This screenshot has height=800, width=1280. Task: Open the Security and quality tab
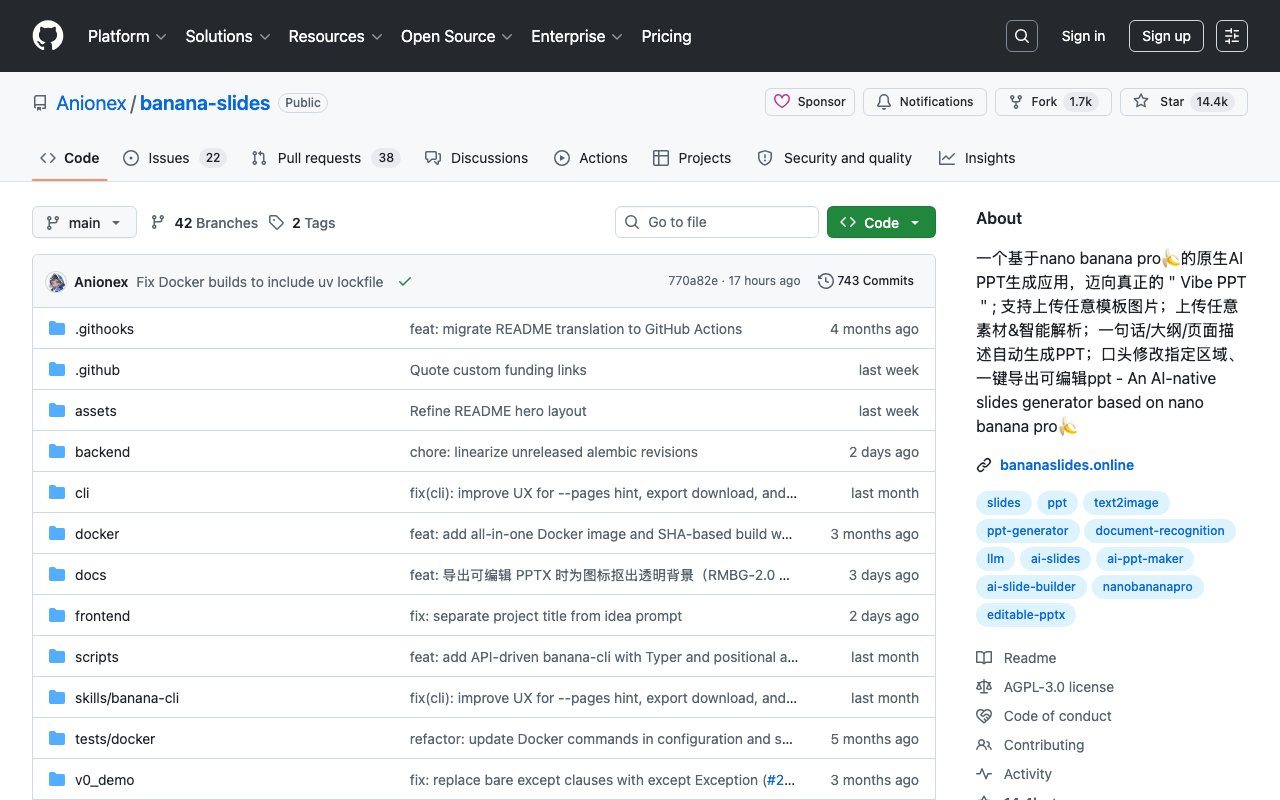835,158
